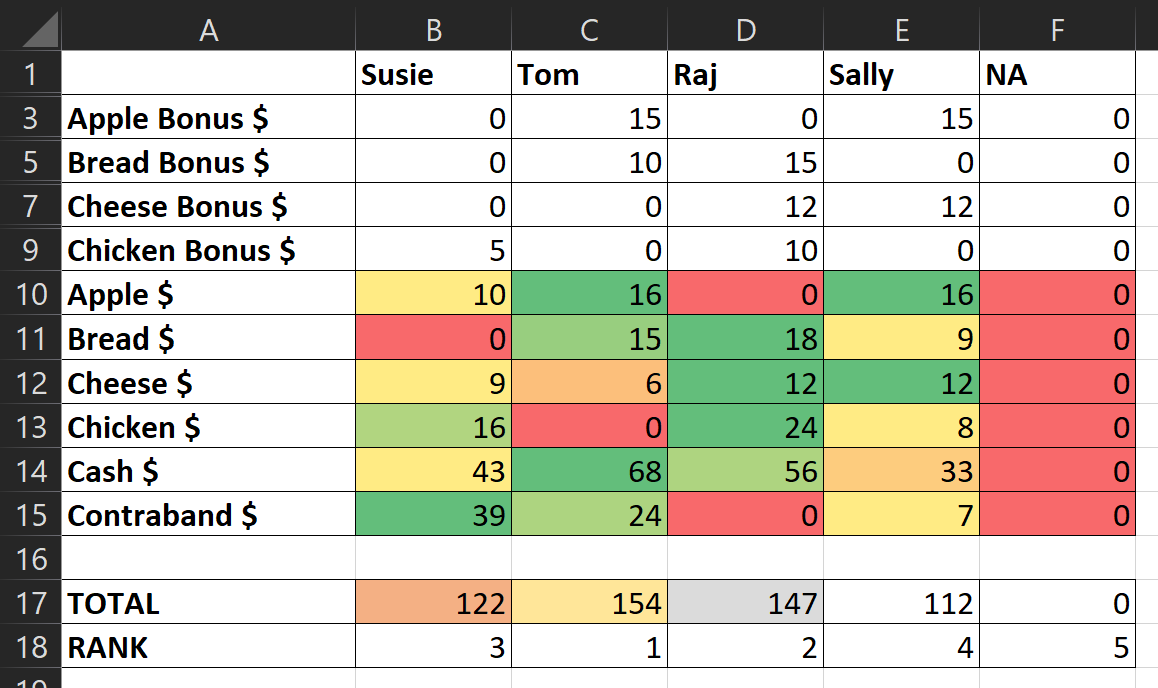Image resolution: width=1158 pixels, height=688 pixels.
Task: Click Susie's Chicken $ cell 16
Action: [434, 426]
